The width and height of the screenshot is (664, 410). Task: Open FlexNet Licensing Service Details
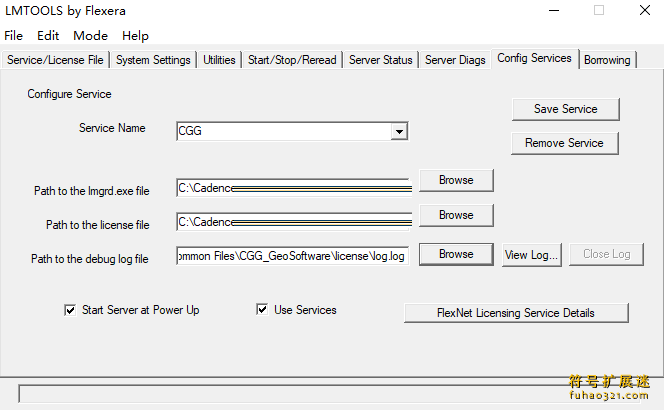[x=516, y=313]
